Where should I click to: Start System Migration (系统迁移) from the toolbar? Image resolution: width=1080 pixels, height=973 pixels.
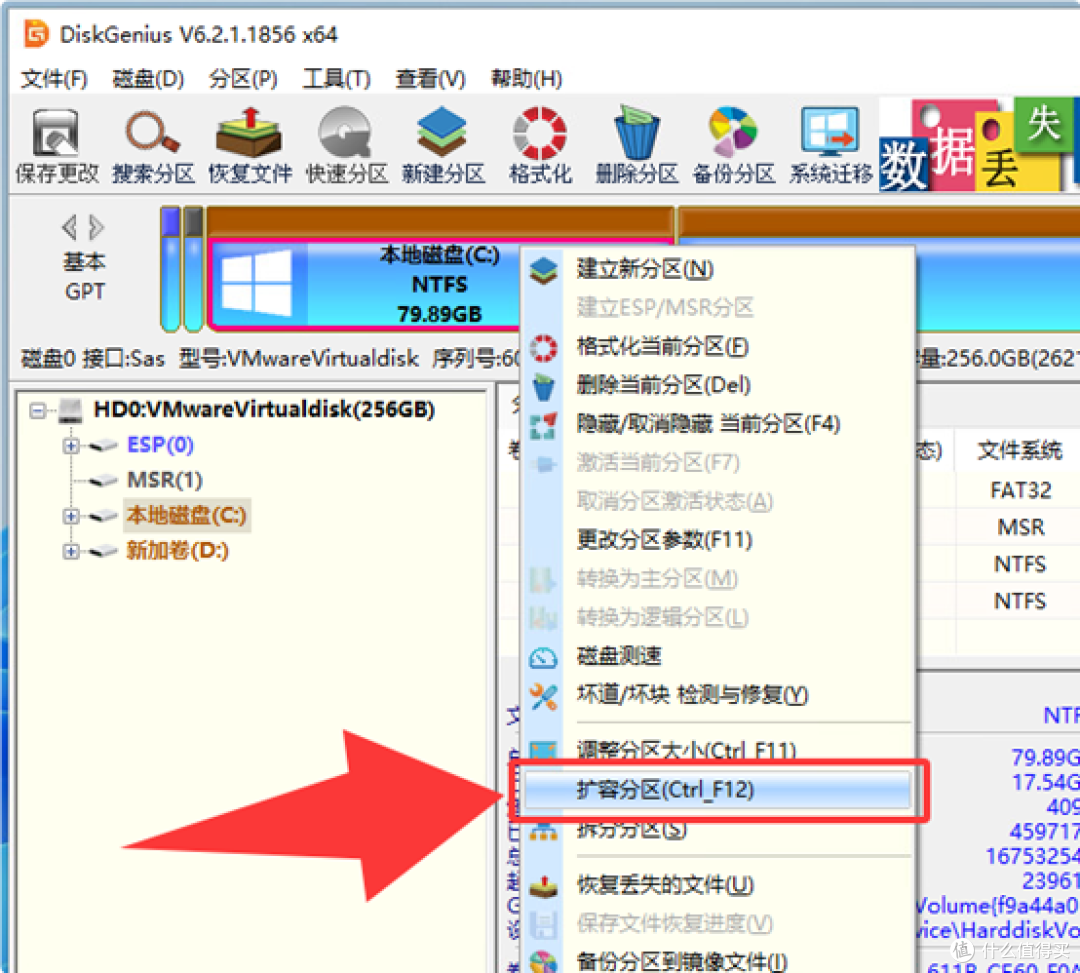[831, 146]
